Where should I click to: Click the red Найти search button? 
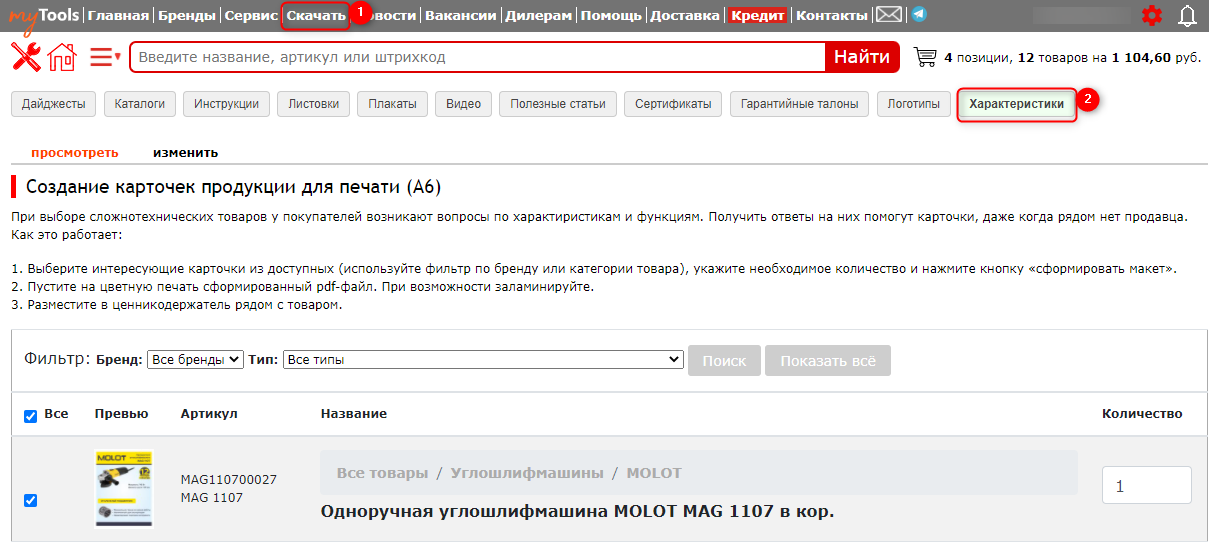point(862,57)
